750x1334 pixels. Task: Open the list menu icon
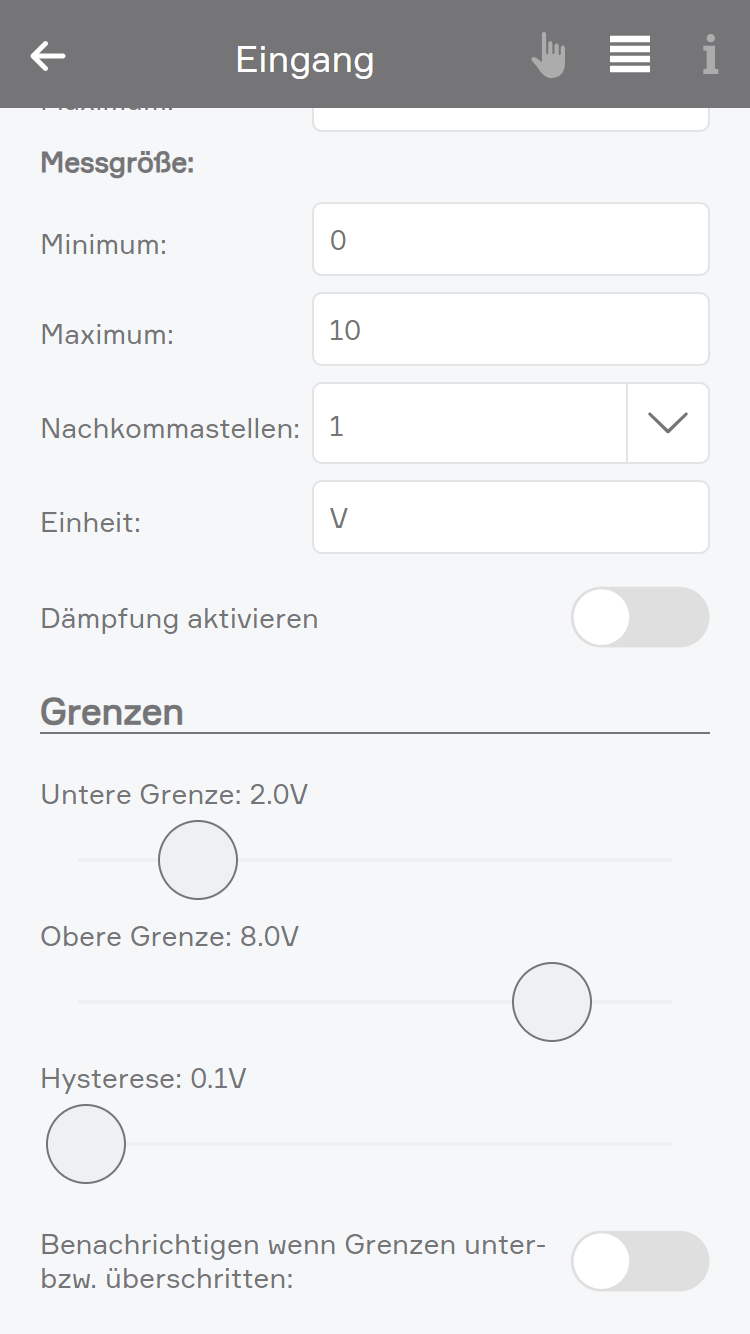click(x=630, y=54)
